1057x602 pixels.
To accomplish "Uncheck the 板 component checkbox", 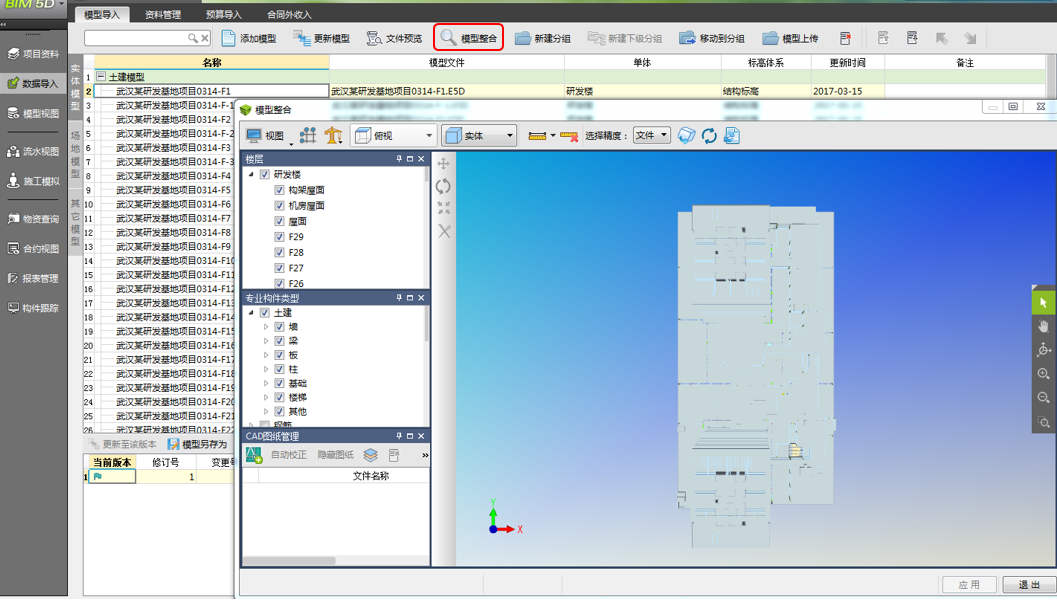I will point(279,355).
